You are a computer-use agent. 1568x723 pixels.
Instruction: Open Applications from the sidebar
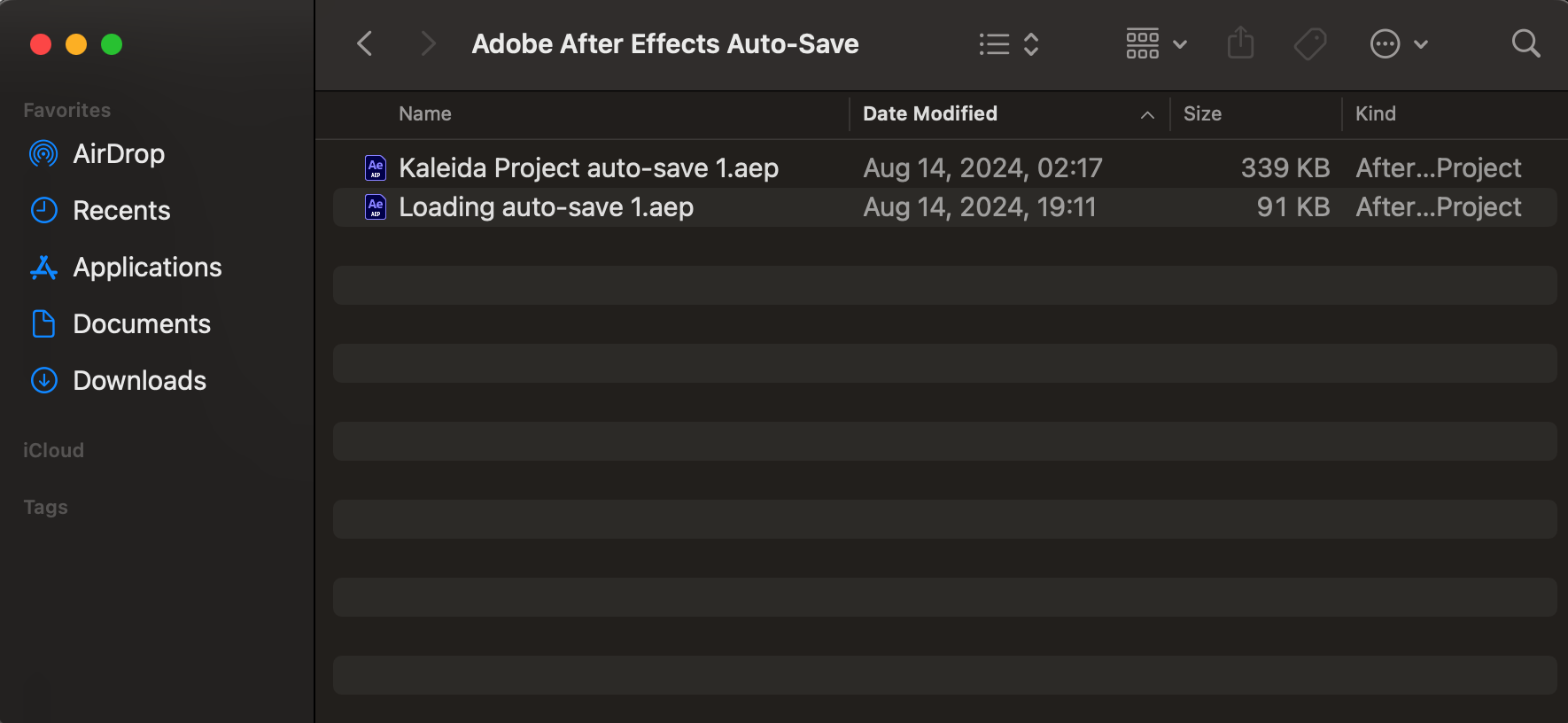pyautogui.click(x=147, y=268)
